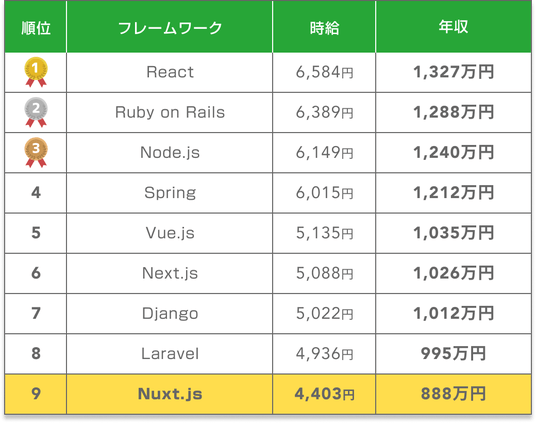The image size is (536, 423).
Task: Select rank number 9 cell
Action: click(36, 394)
